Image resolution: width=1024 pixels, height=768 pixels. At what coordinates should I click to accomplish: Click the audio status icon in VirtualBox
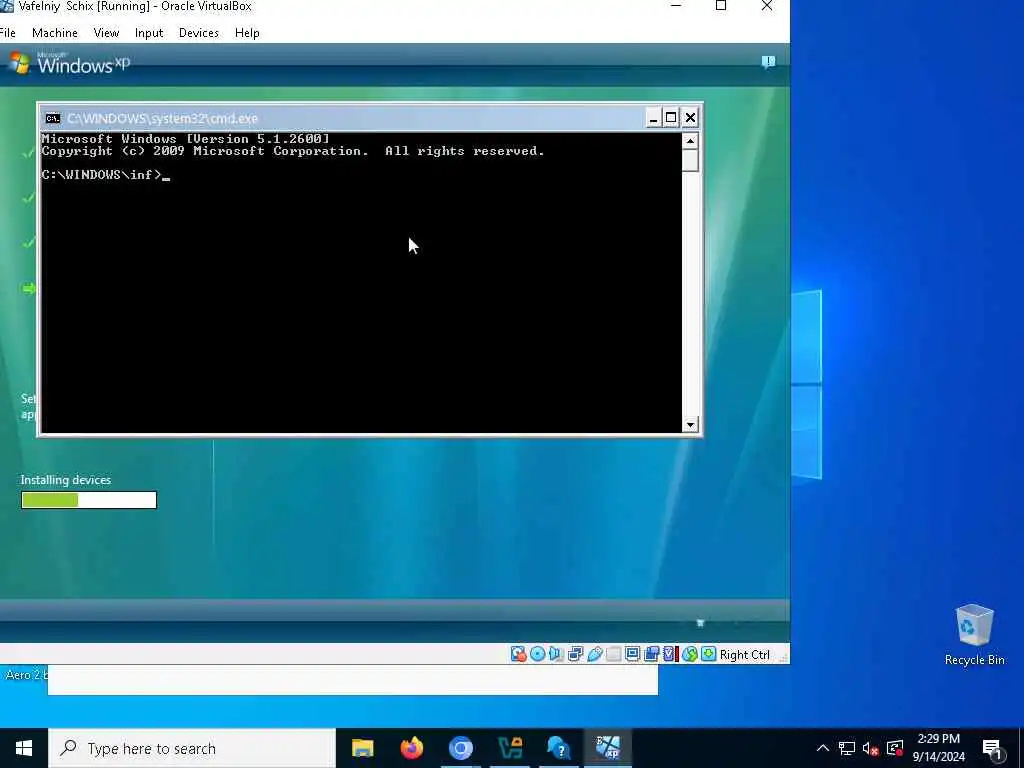click(556, 654)
